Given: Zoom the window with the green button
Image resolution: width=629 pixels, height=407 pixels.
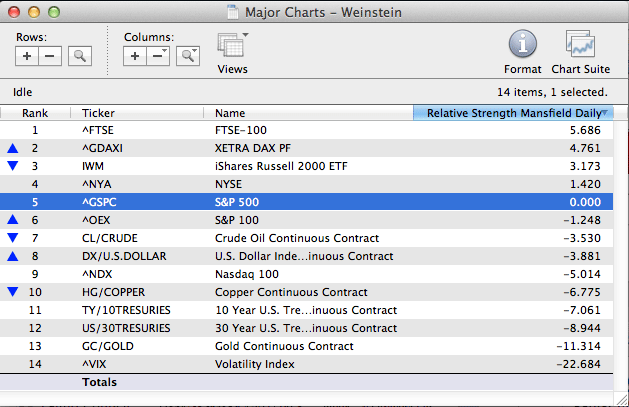Looking at the screenshot, I should (x=54, y=12).
